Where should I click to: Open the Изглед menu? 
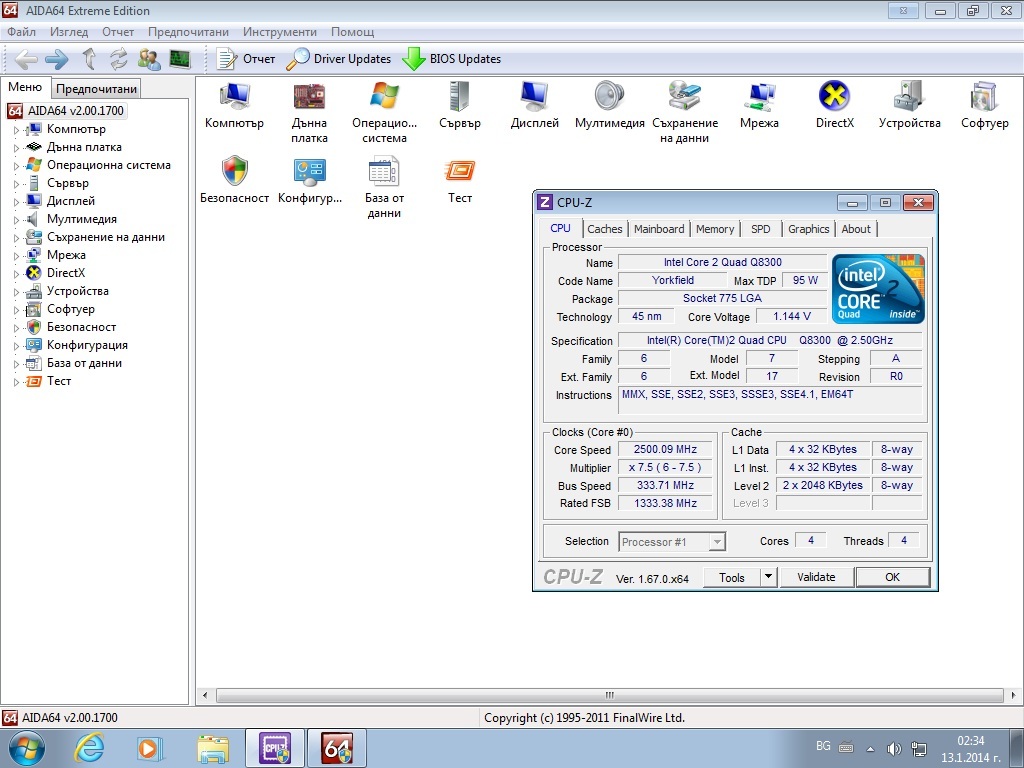[x=69, y=32]
